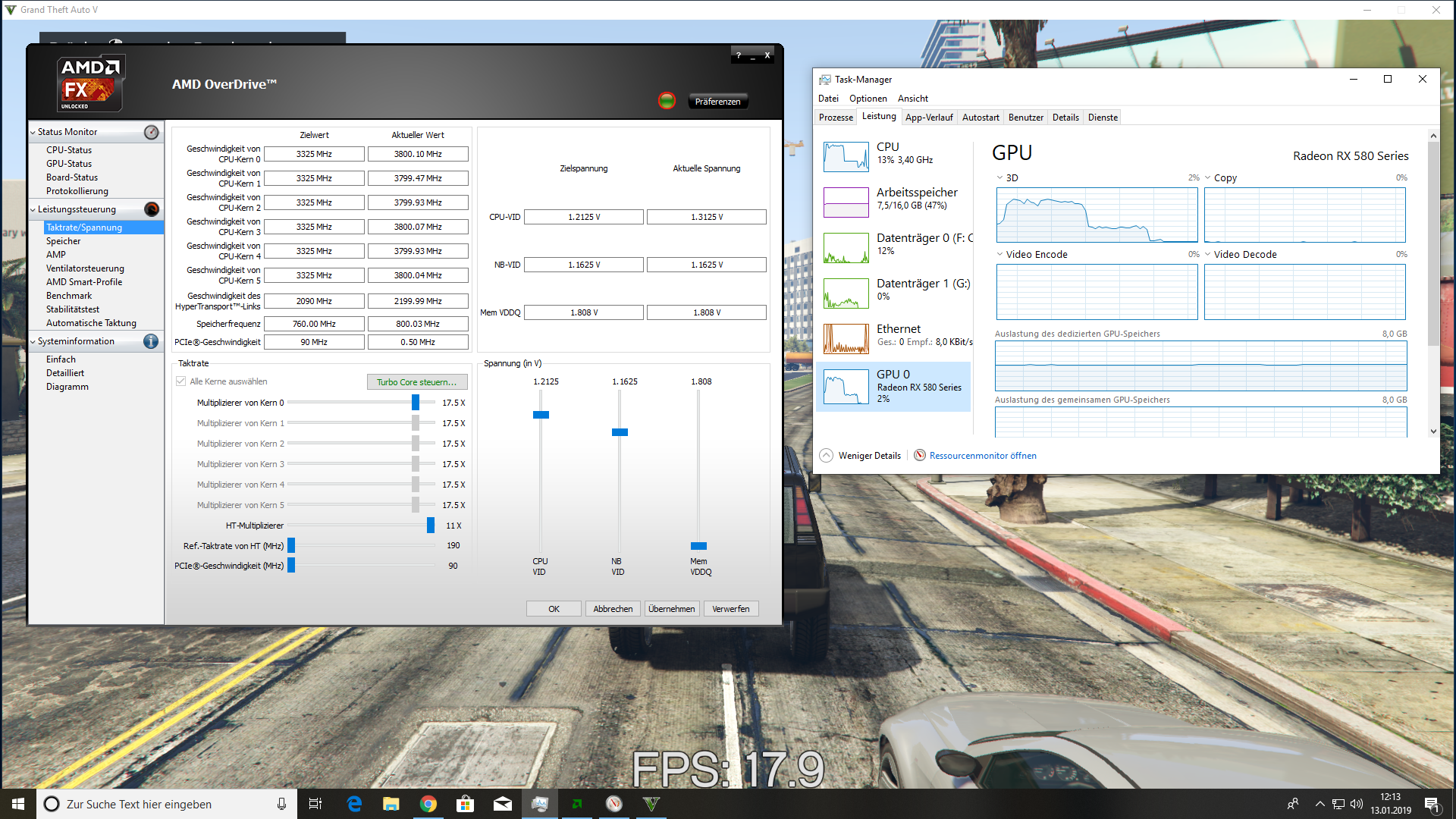Click the Übernehmen button
Viewport: 1456px width, 819px height.
(671, 609)
